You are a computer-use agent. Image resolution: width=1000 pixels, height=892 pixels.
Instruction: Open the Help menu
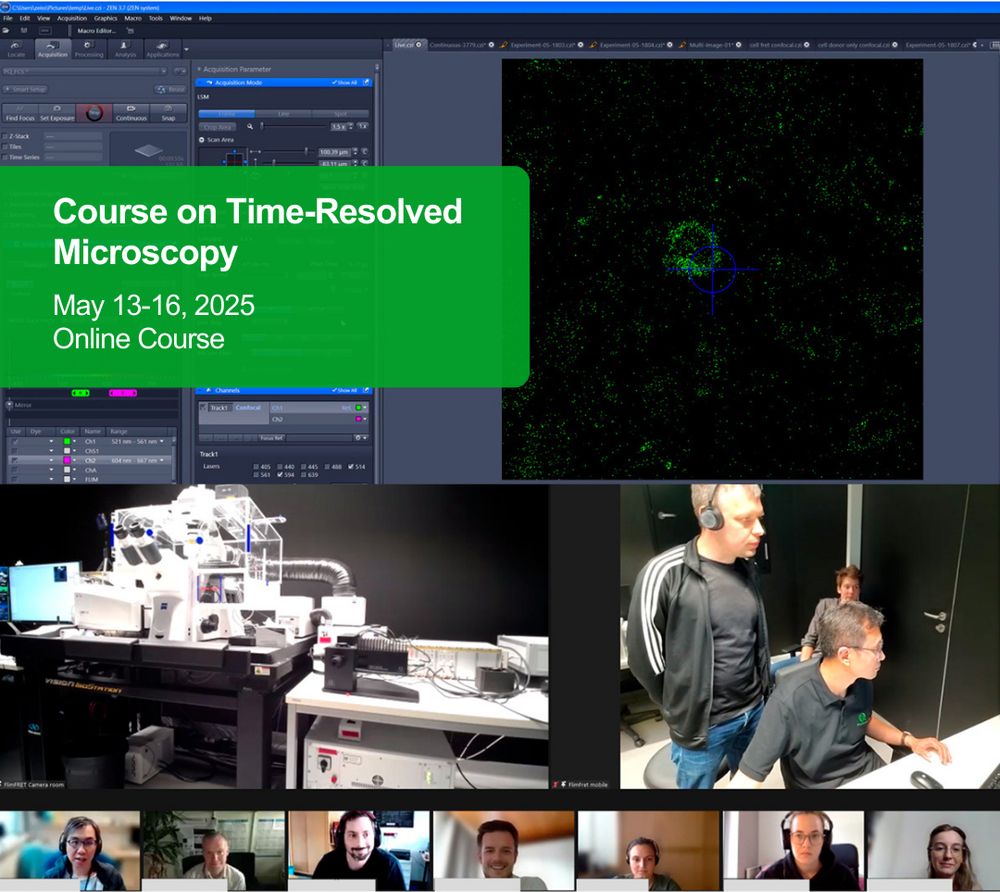[205, 18]
